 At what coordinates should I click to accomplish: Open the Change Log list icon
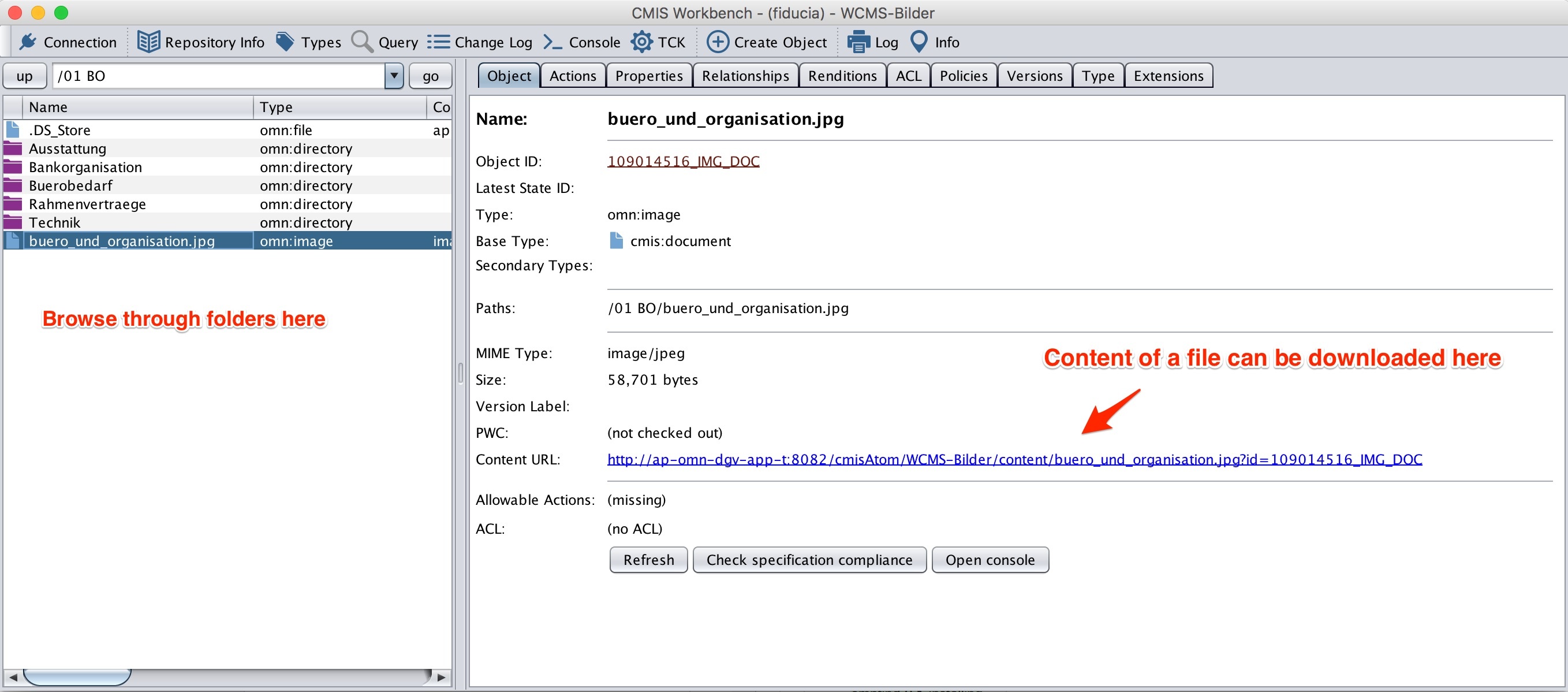tap(438, 42)
